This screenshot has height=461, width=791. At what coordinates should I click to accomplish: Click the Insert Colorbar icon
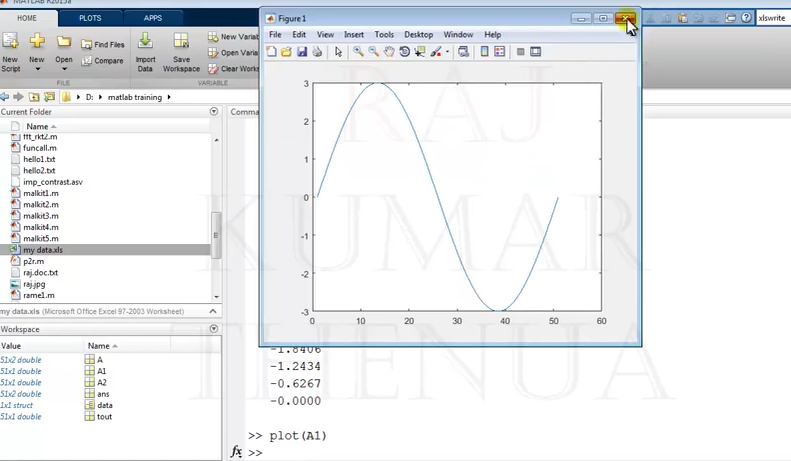pos(484,51)
